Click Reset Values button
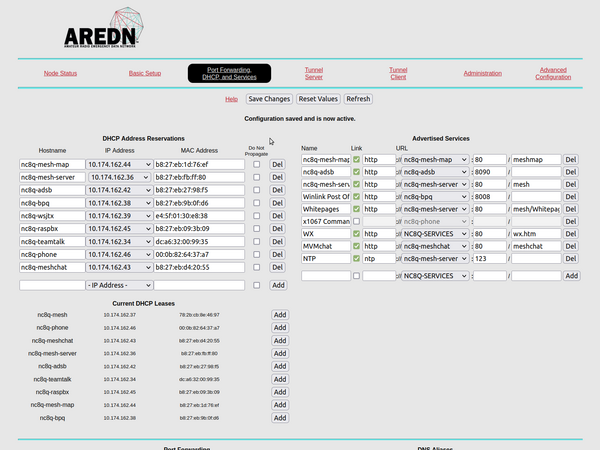 (318, 99)
